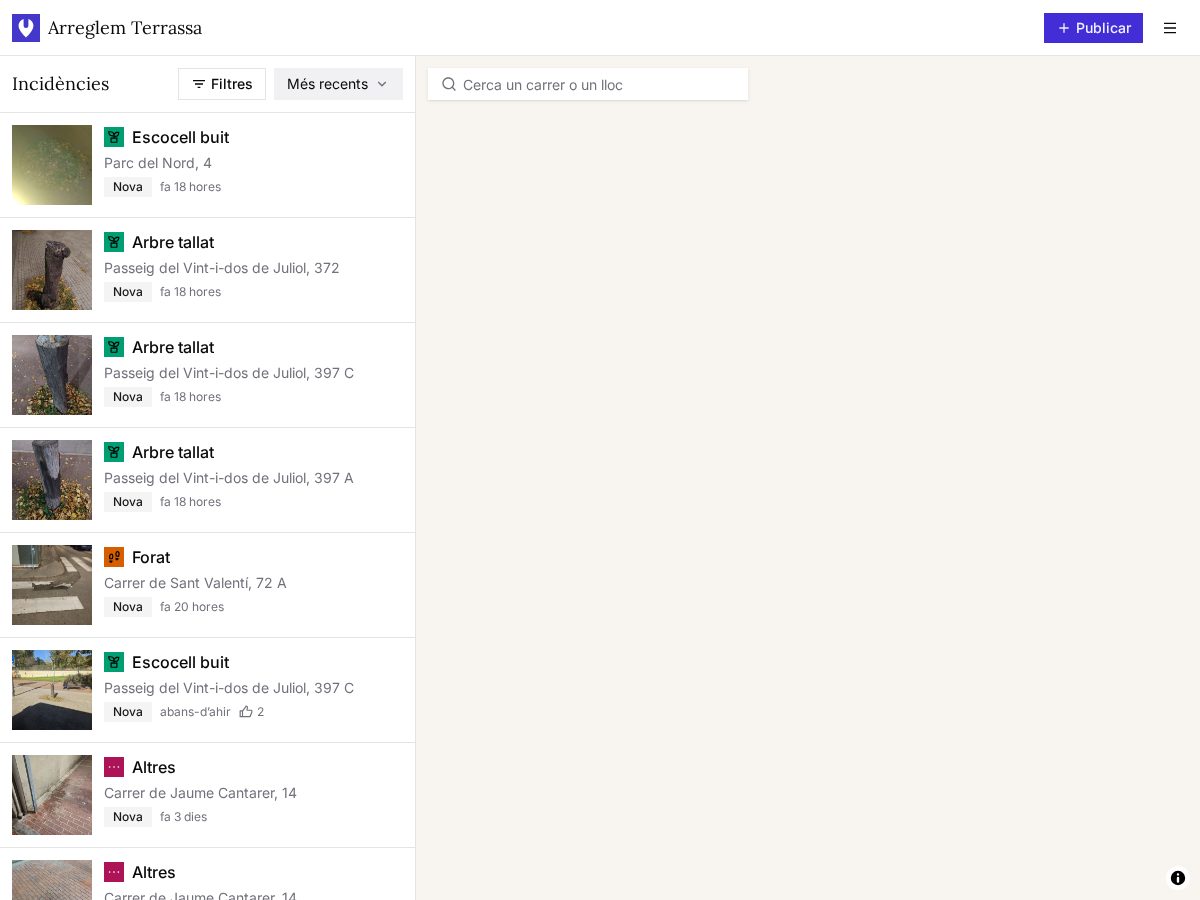Screen dimensions: 1200x900
Task: Click fa 20 hores timestamp
Action: [x=192, y=607]
